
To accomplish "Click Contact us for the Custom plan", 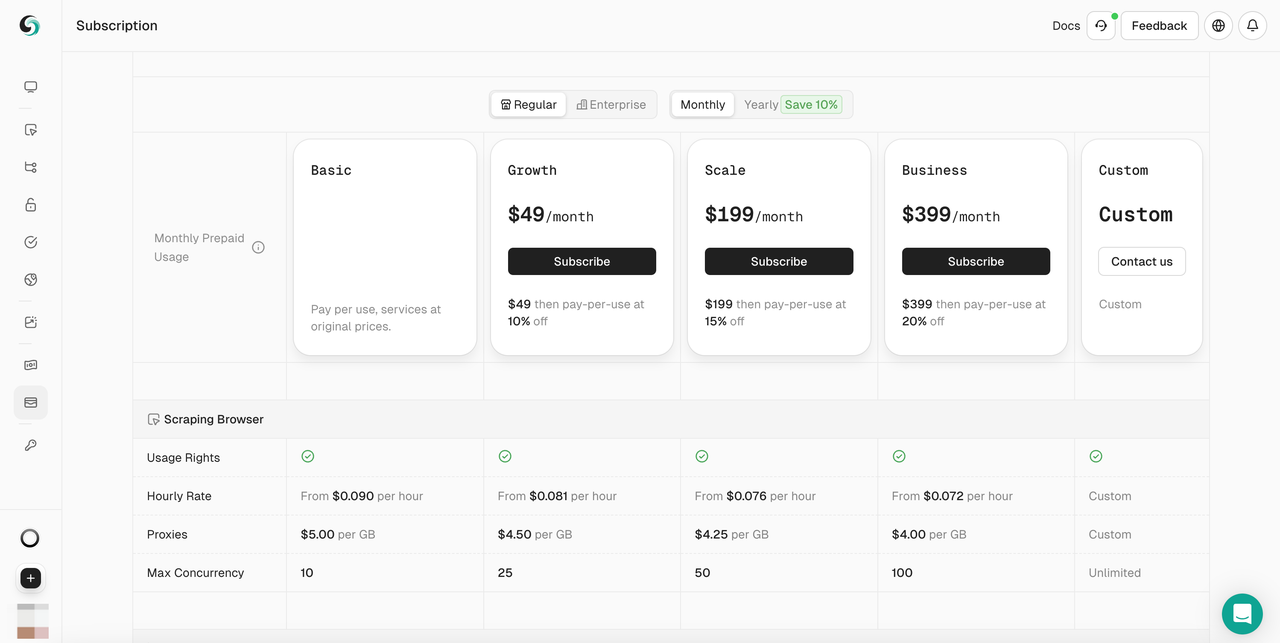I will coord(1142,261).
